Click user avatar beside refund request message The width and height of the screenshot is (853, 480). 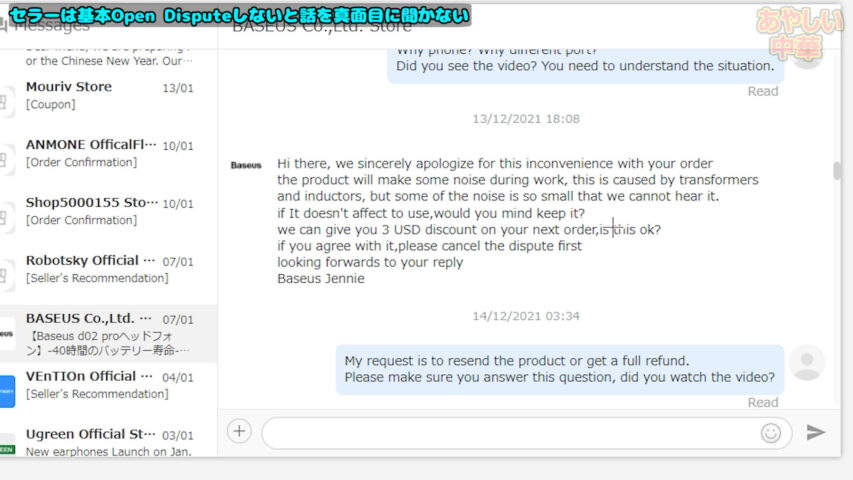coord(807,363)
